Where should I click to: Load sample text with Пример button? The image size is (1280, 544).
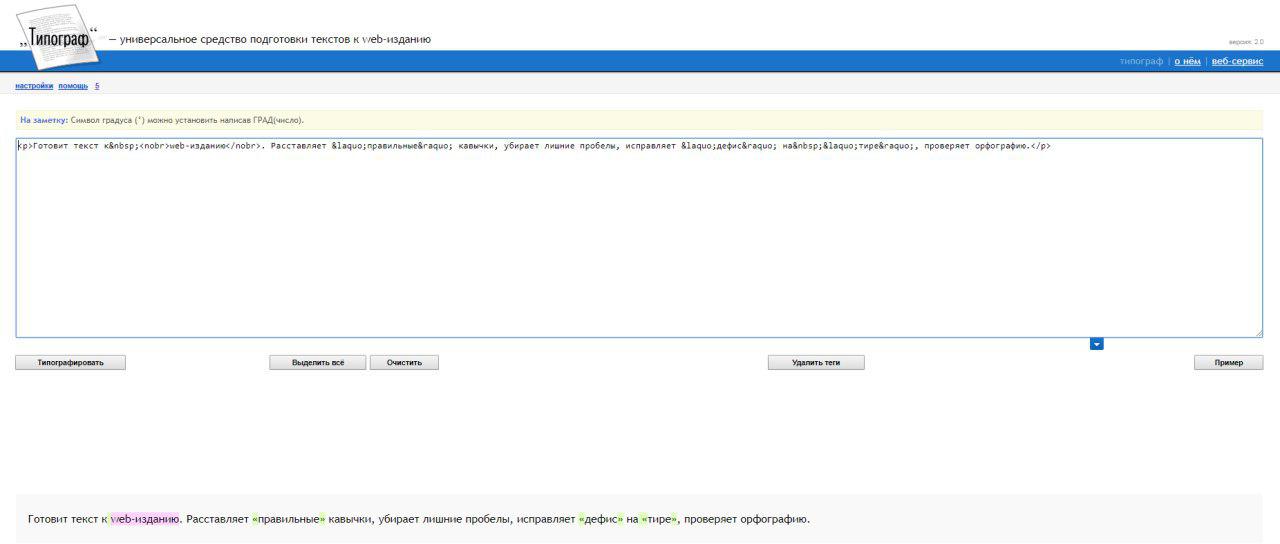[x=1228, y=362]
